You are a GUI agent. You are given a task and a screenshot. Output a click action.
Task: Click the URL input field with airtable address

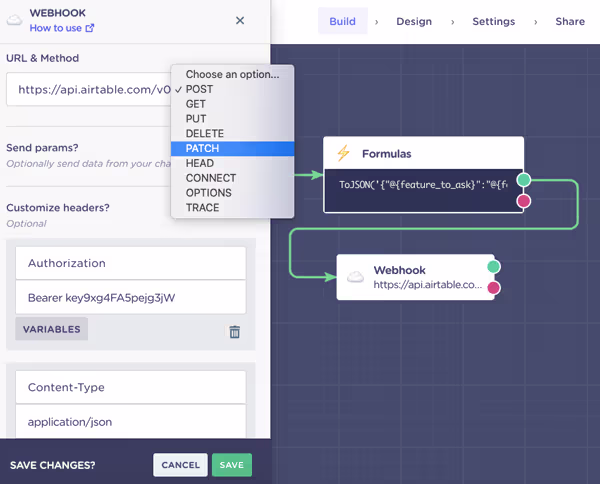(x=89, y=90)
